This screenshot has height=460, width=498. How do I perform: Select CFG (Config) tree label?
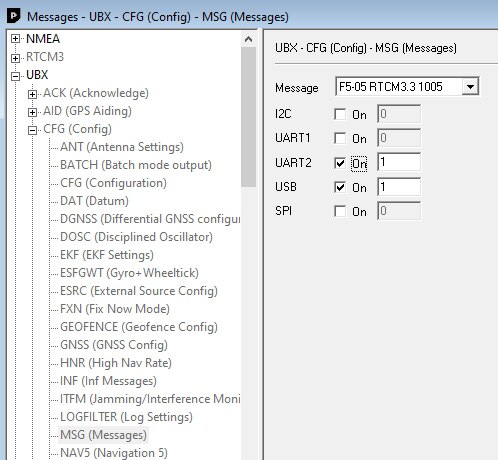[x=77, y=129]
